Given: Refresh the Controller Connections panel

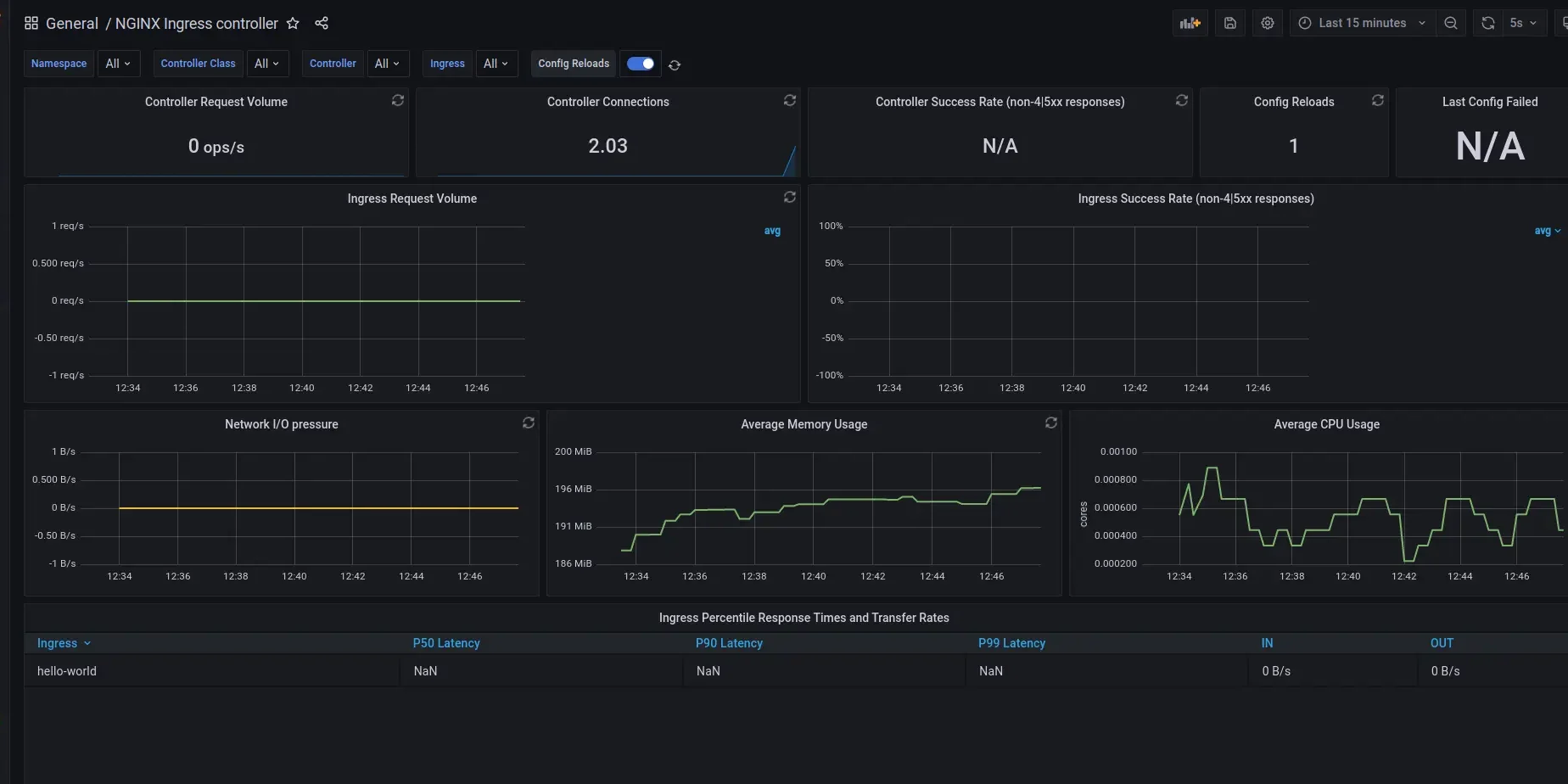Looking at the screenshot, I should tap(789, 100).
